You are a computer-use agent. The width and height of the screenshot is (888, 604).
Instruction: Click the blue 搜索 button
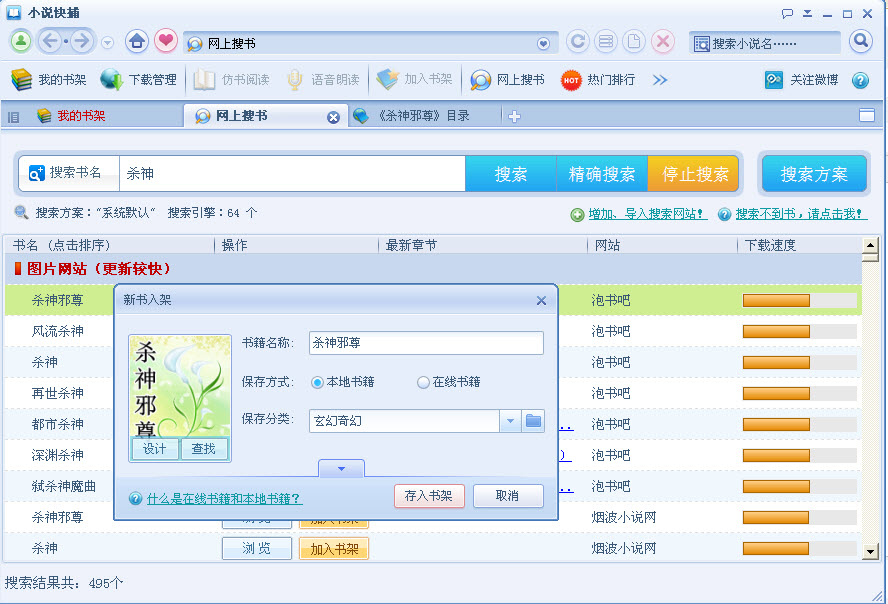pyautogui.click(x=511, y=174)
